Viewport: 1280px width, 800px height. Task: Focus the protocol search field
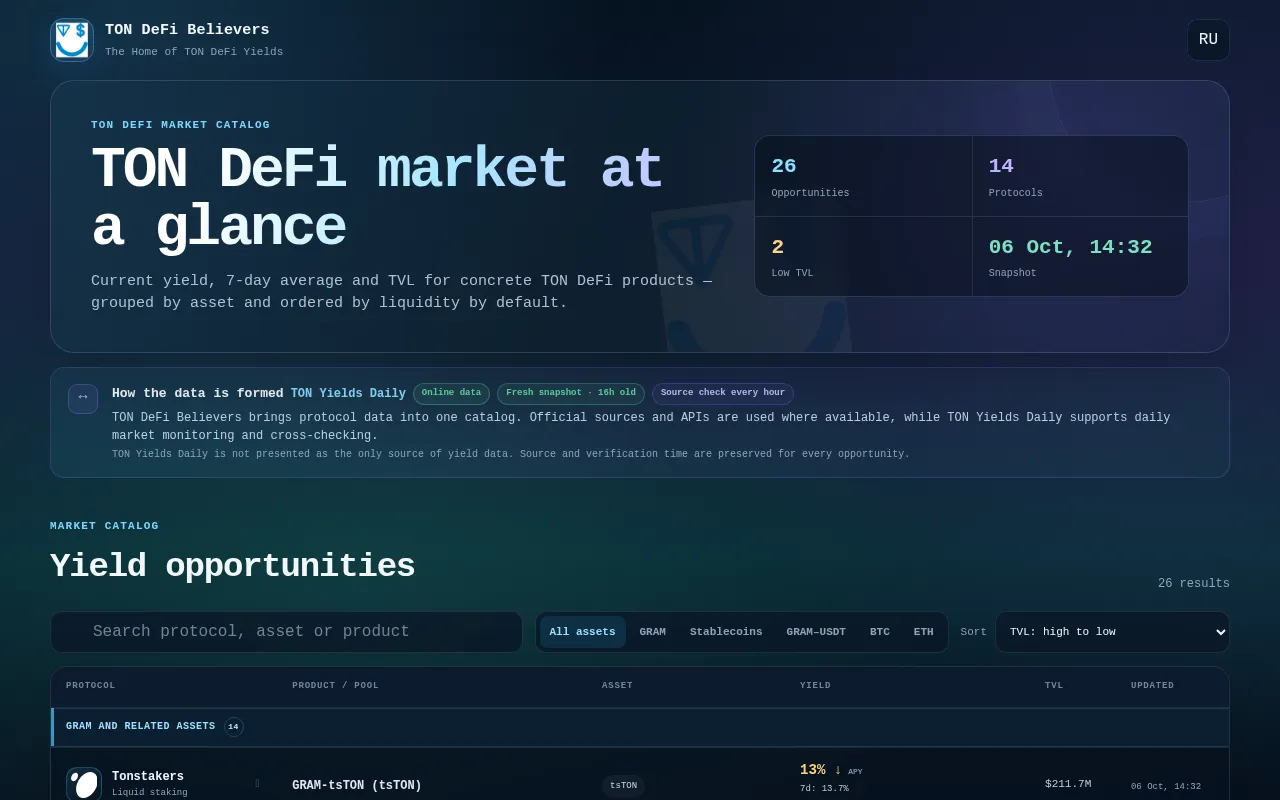pos(286,632)
